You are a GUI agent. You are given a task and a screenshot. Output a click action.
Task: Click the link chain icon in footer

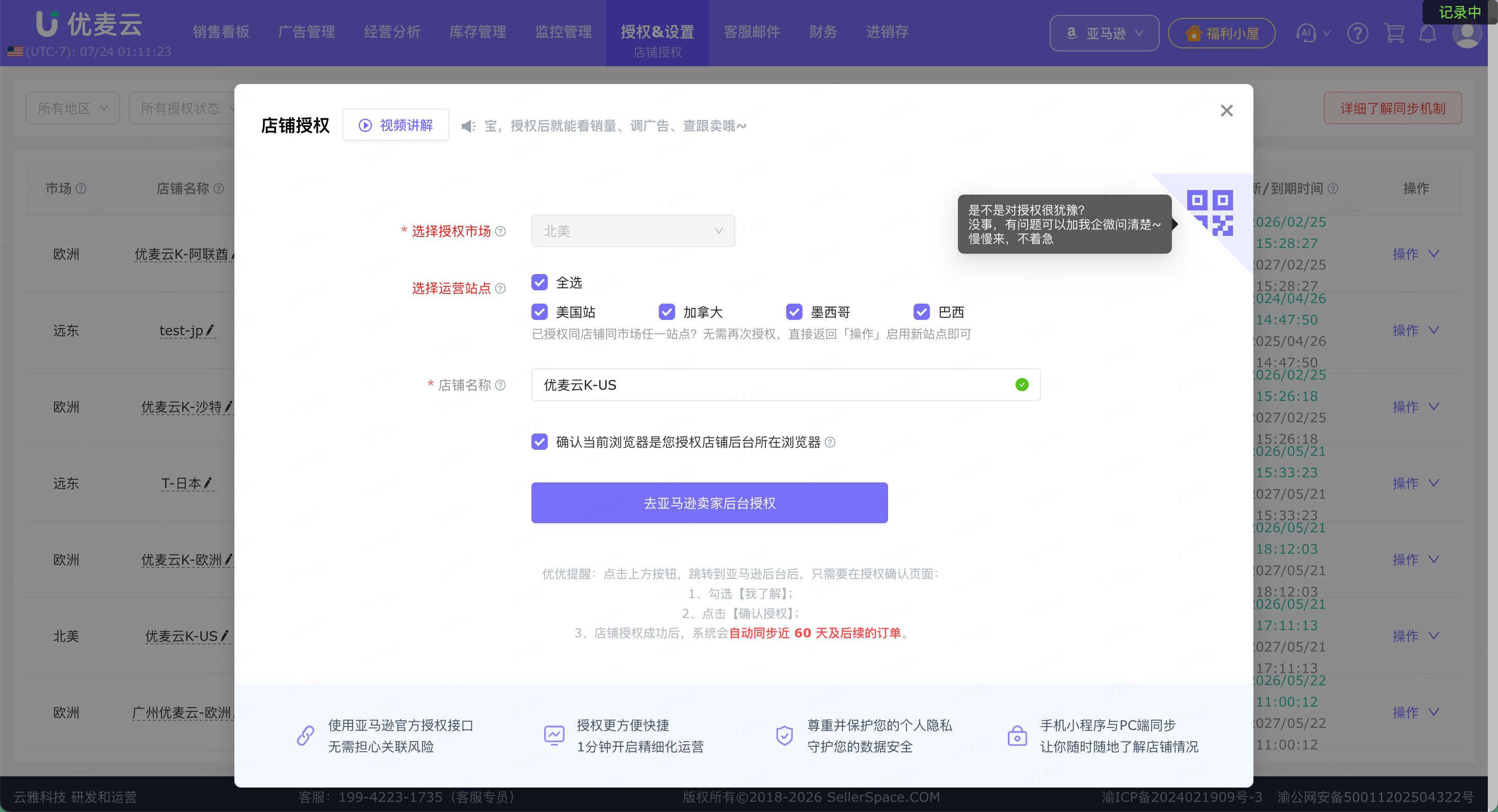(x=306, y=735)
